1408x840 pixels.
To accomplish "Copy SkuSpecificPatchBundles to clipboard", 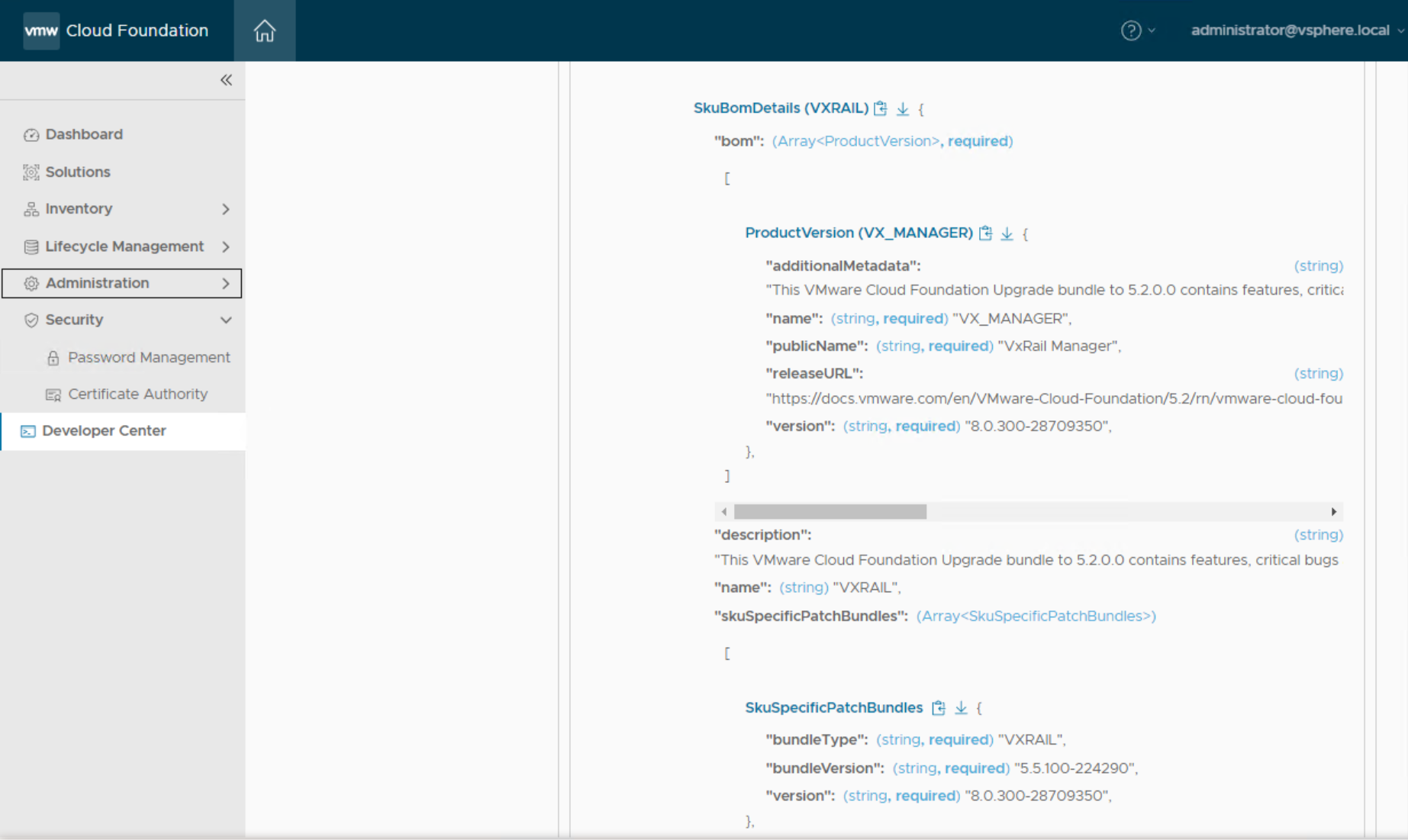I will pos(939,708).
